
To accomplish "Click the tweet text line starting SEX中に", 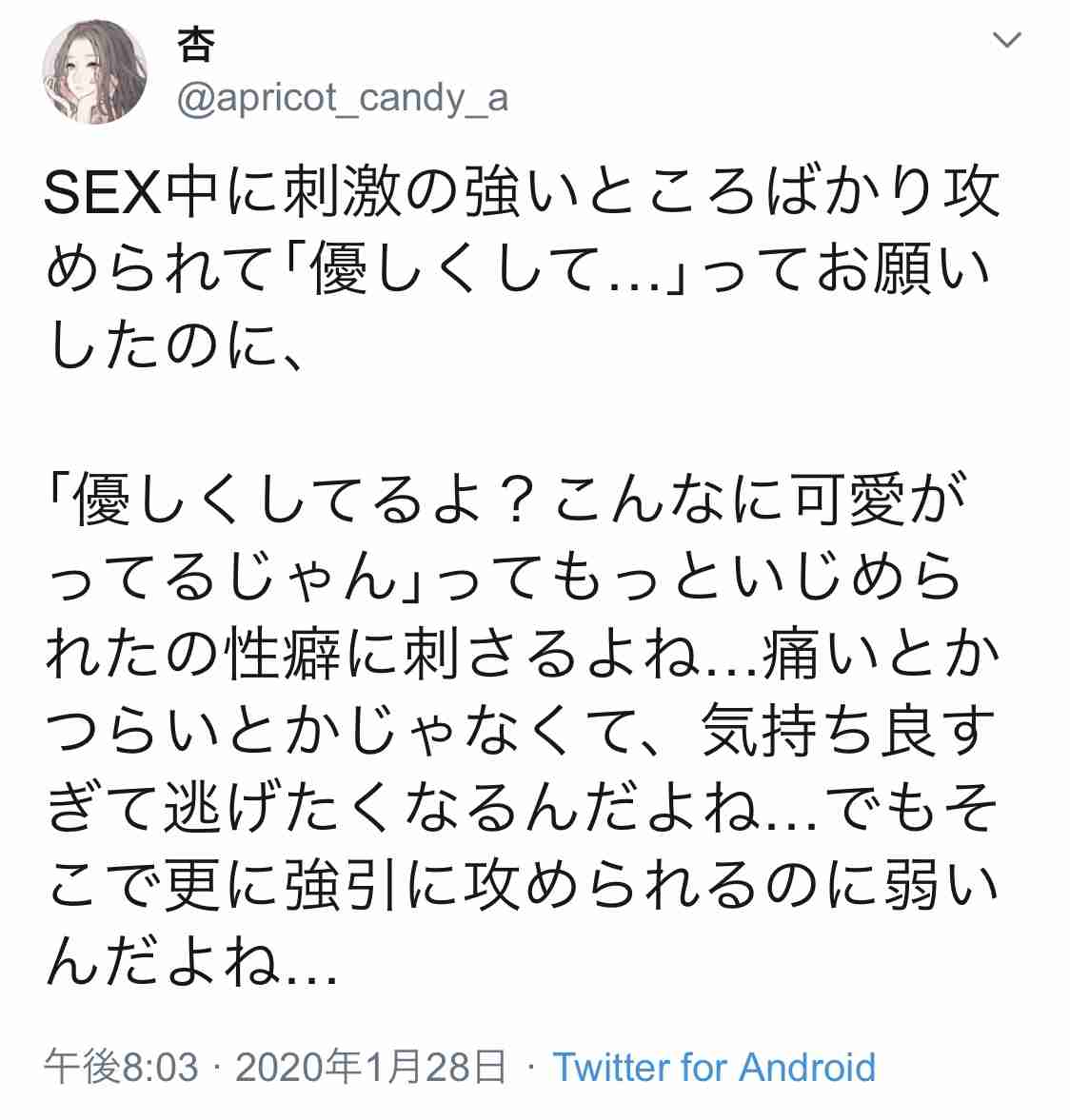I will pyautogui.click(x=522, y=192).
